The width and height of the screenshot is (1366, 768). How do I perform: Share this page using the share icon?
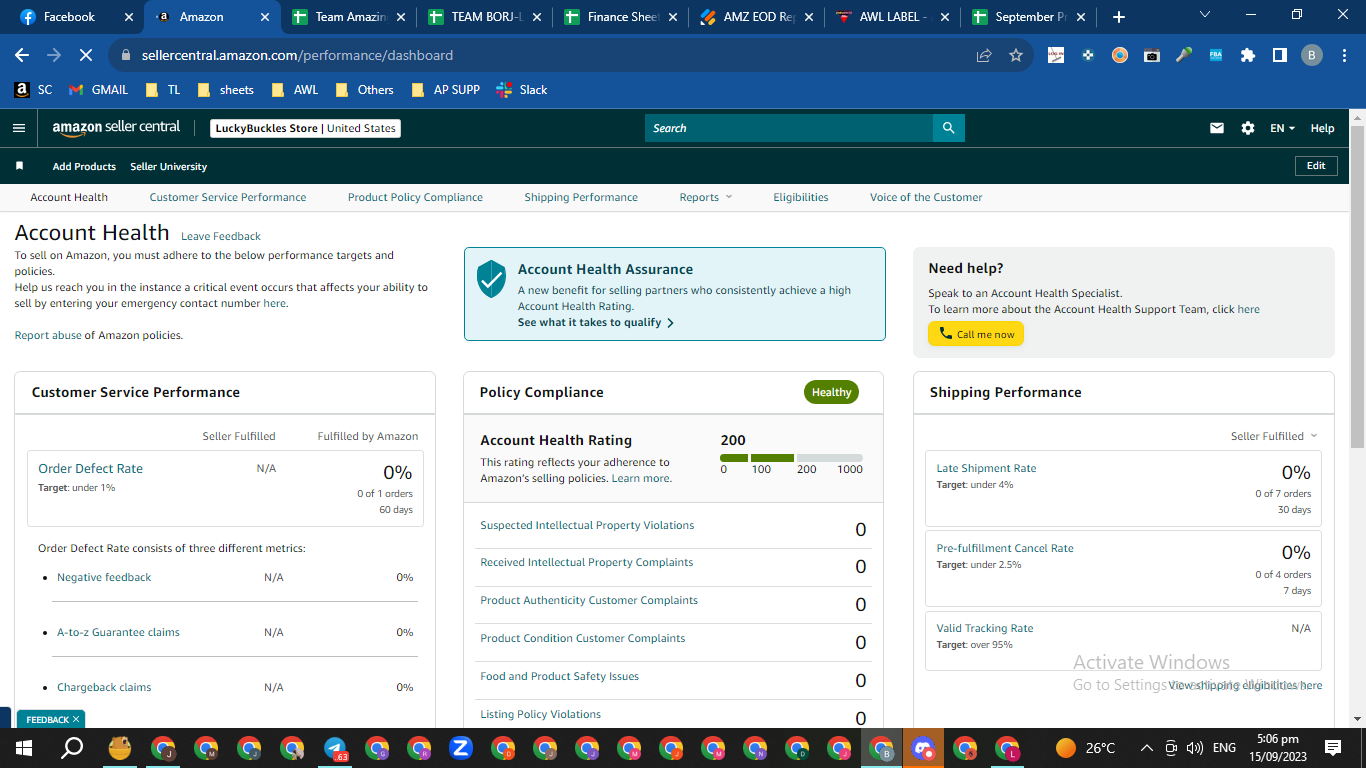[984, 55]
